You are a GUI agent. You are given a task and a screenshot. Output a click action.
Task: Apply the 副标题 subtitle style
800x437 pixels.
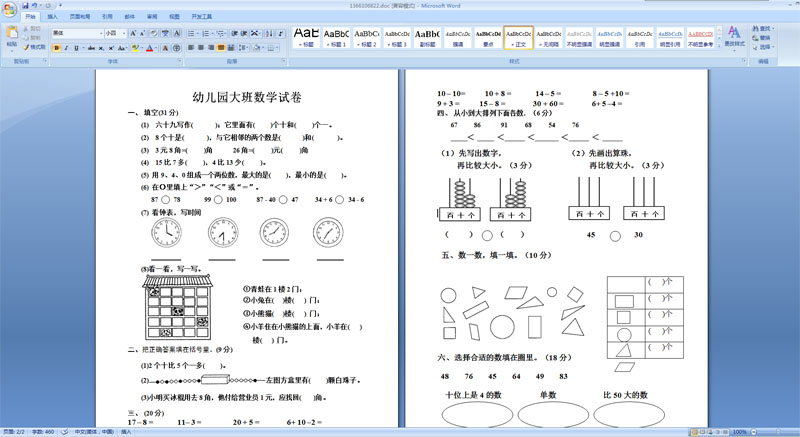(427, 37)
